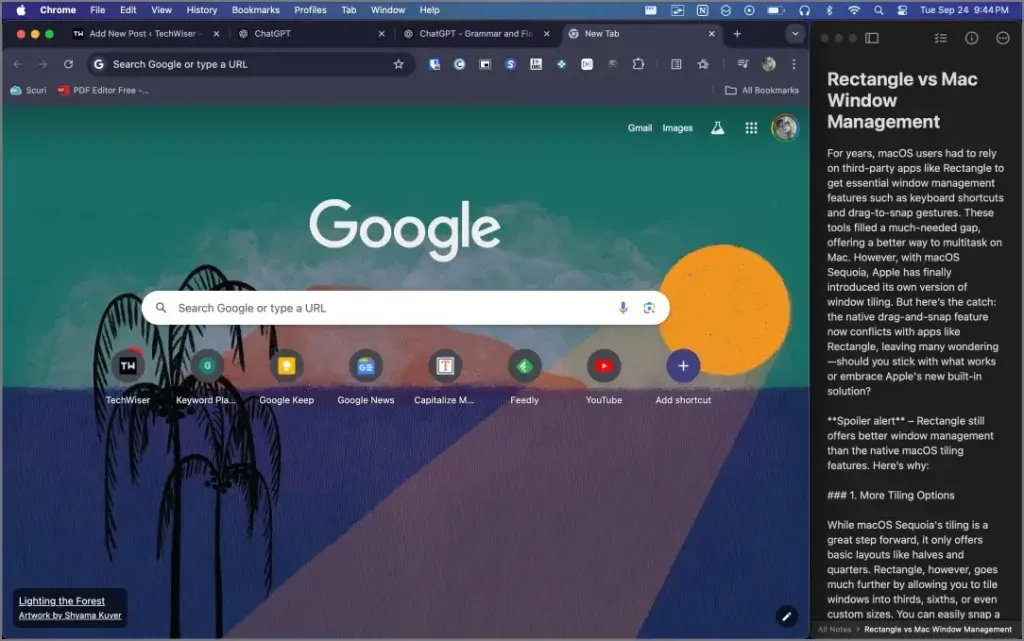This screenshot has height=641, width=1024.
Task: Open the menu bar date and time
Action: (x=964, y=10)
